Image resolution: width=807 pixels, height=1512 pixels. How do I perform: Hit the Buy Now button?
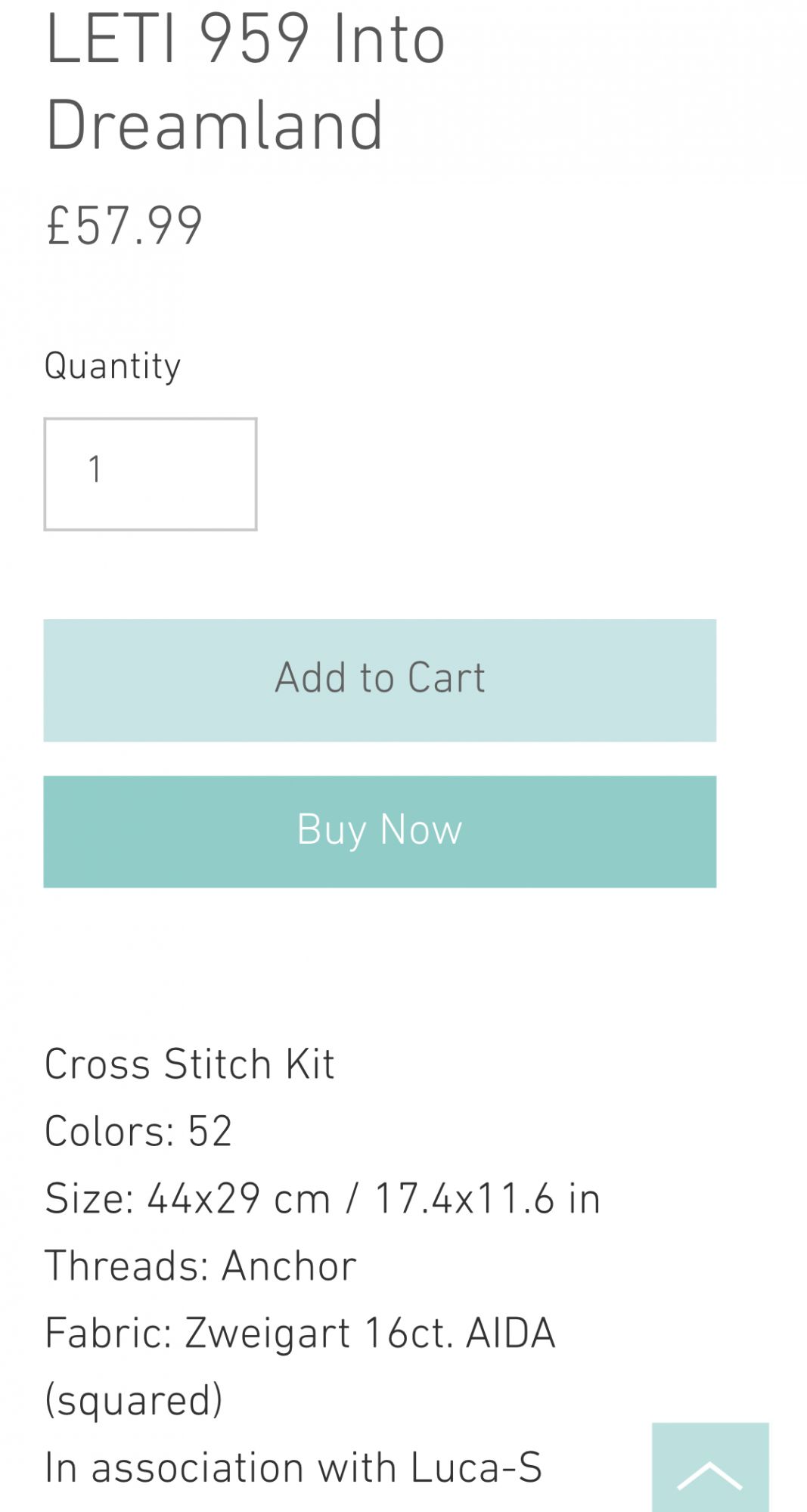click(x=380, y=831)
